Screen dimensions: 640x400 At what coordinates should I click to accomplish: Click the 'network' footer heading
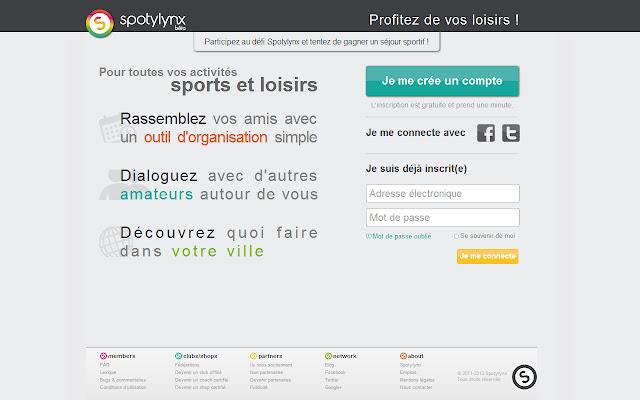click(344, 356)
